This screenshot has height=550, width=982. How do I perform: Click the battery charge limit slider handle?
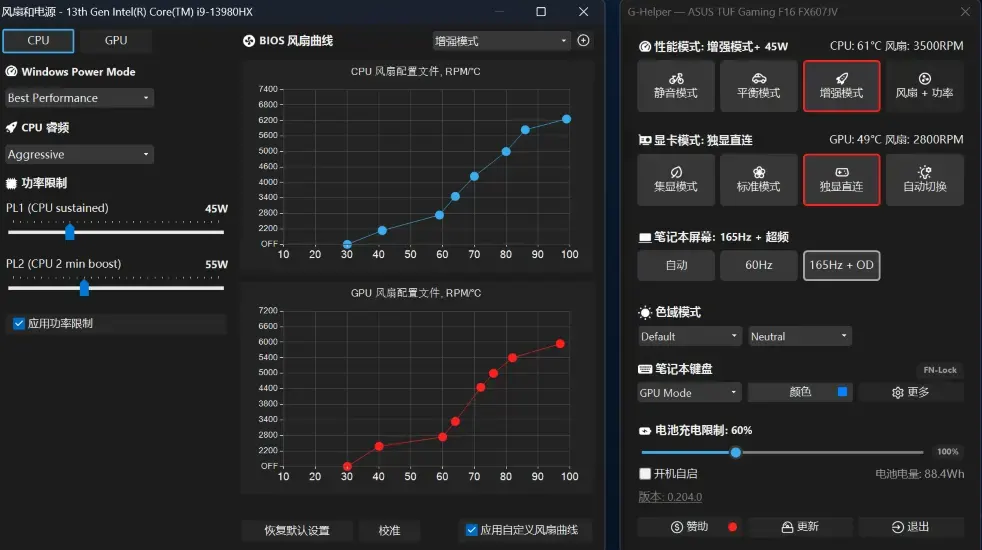[736, 452]
